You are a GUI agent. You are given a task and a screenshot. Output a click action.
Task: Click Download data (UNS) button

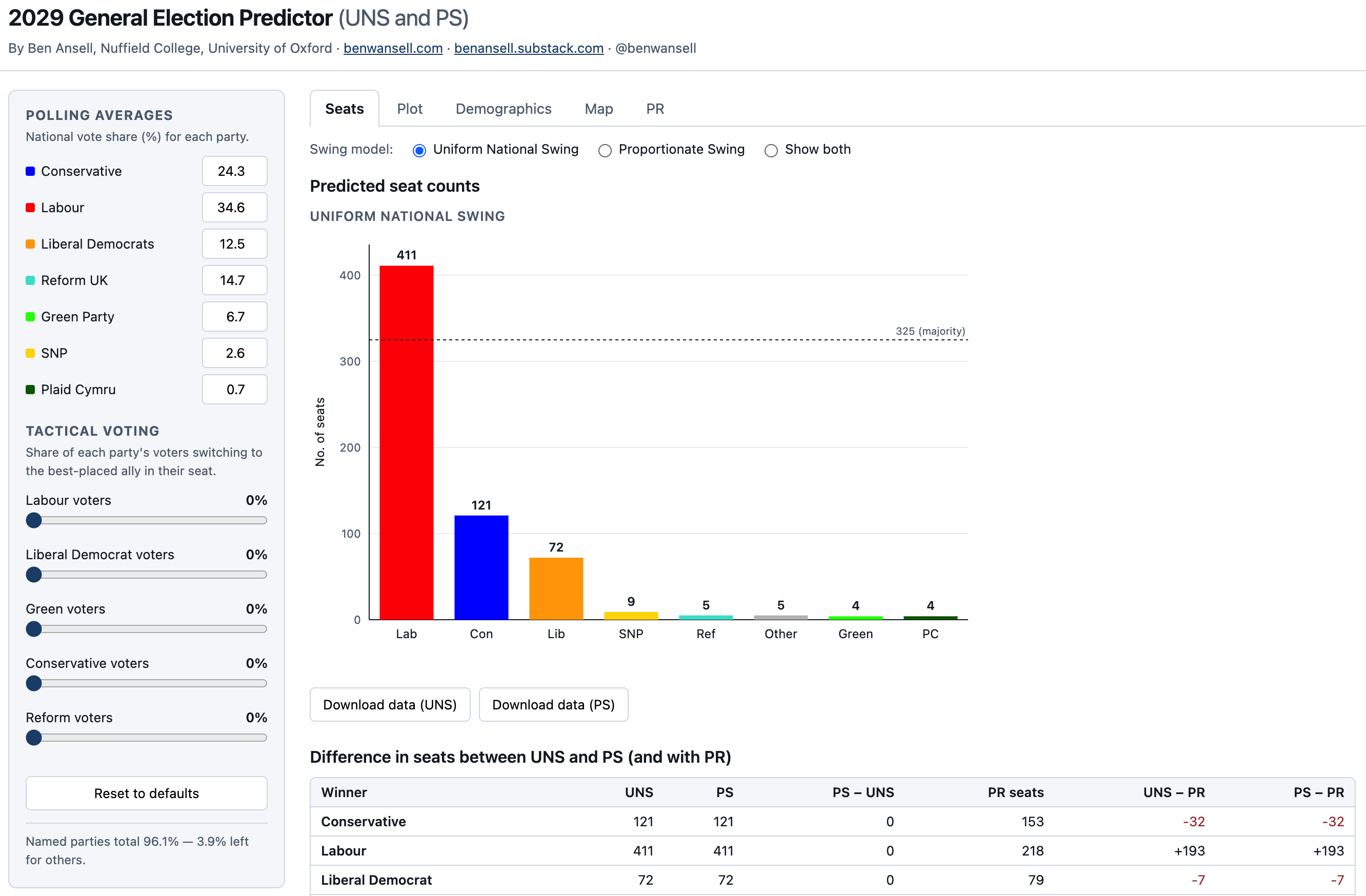click(x=390, y=704)
